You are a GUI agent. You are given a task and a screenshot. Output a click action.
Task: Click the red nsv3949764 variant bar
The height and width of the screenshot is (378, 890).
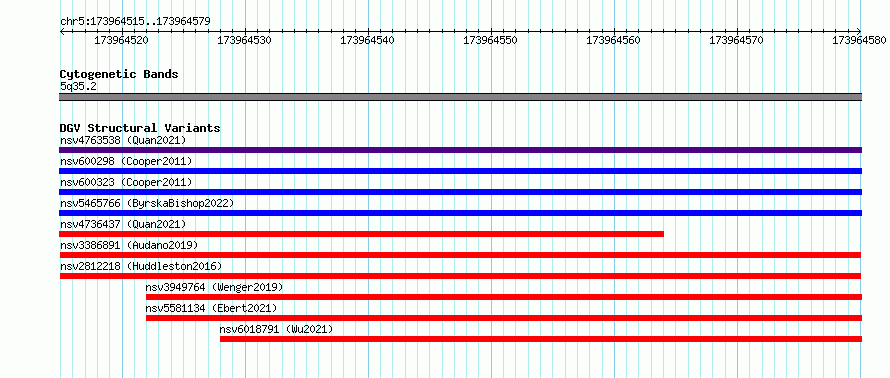504,297
